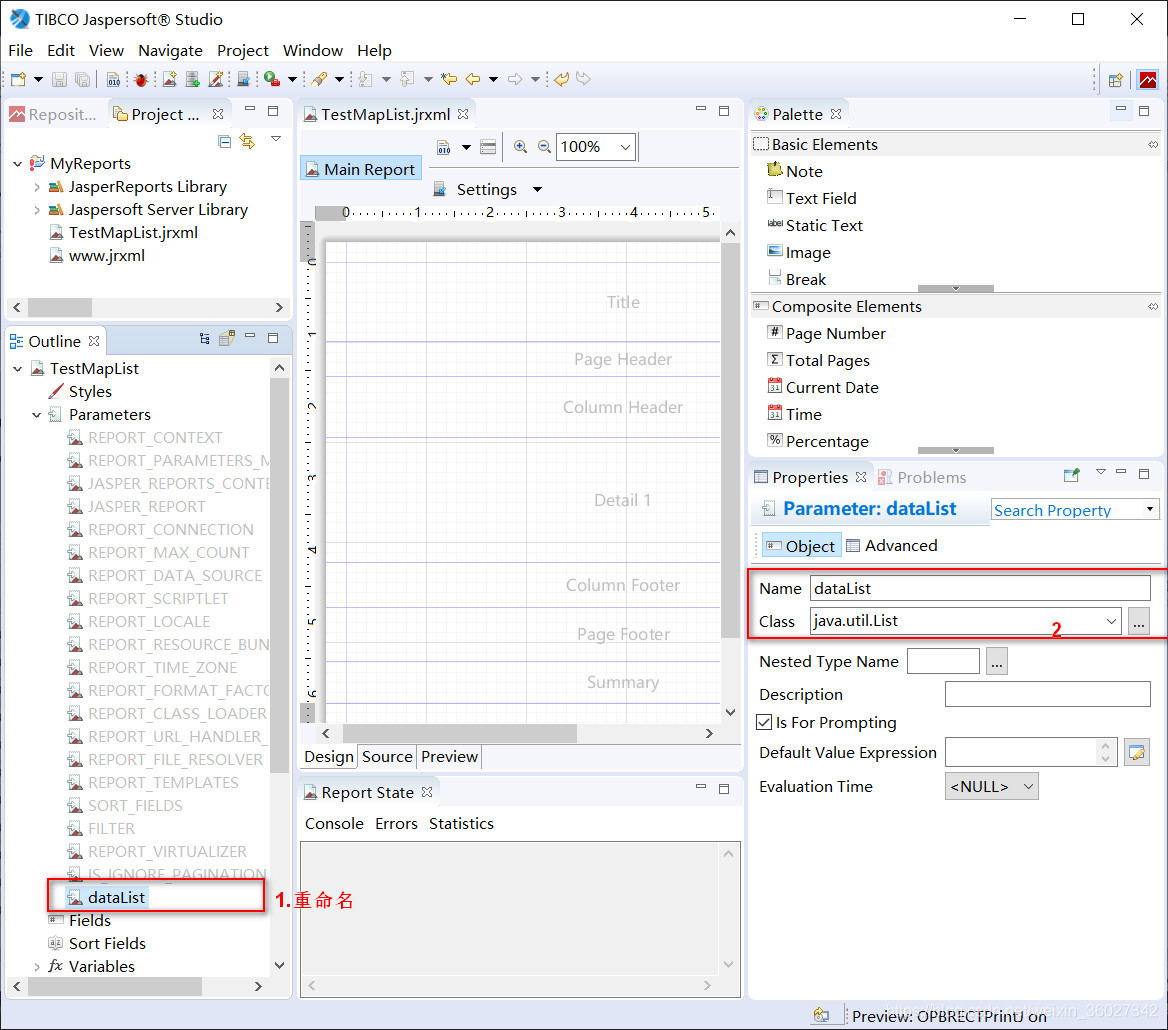
Task: Open the Navigate menu
Action: tap(170, 51)
